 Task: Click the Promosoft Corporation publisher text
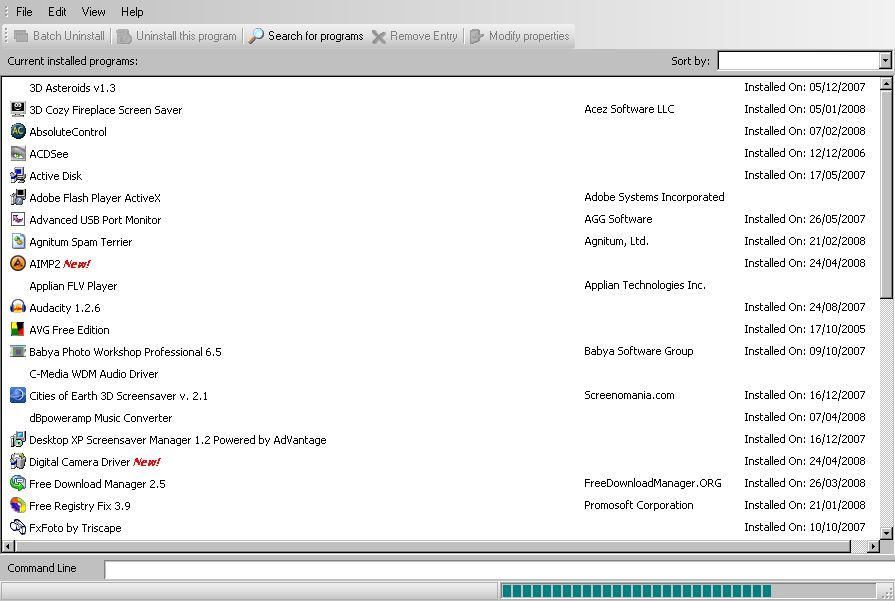[x=639, y=505]
